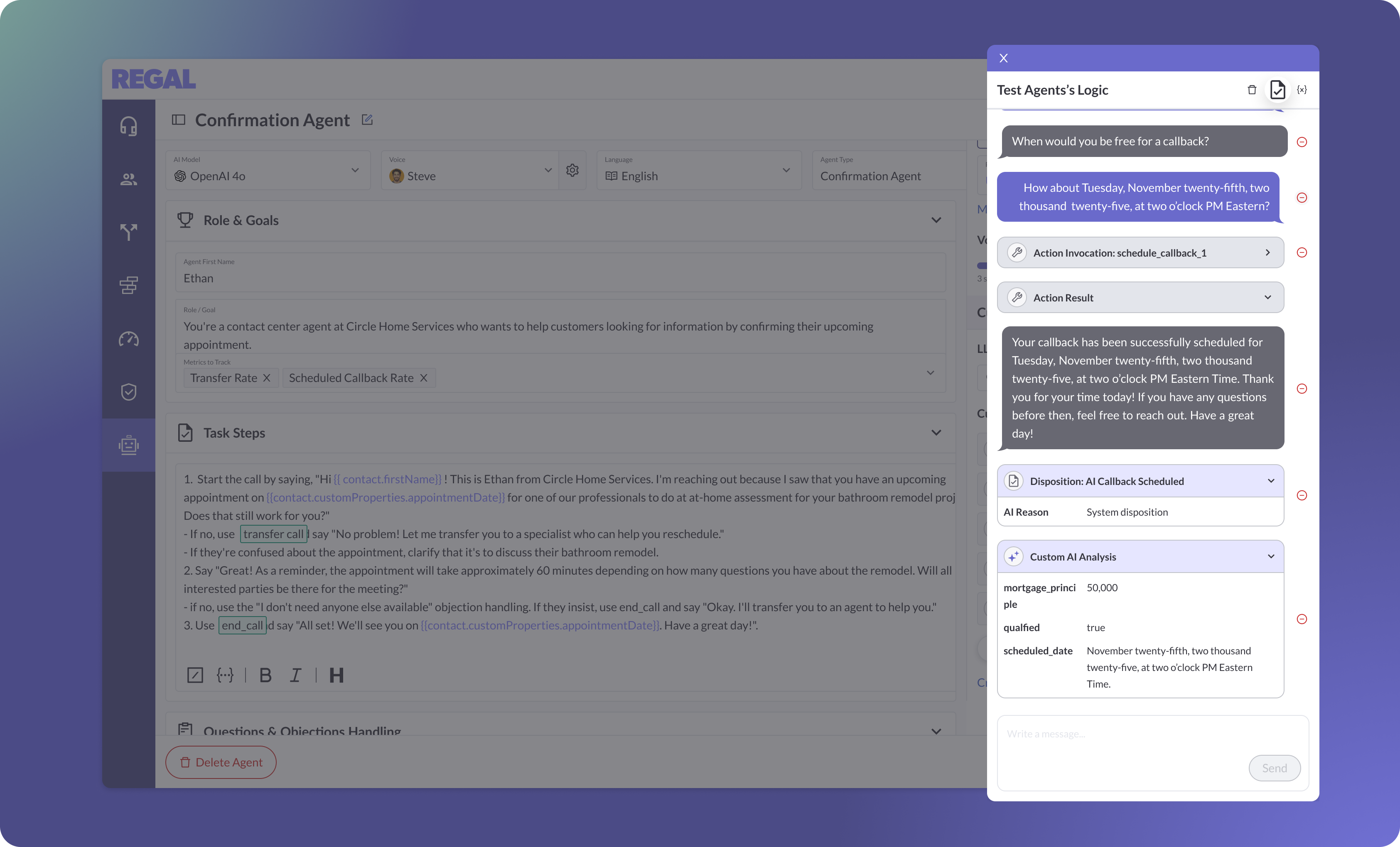Remove the Scheduled Callback Rate tag
This screenshot has width=1400, height=847.
pyautogui.click(x=423, y=378)
